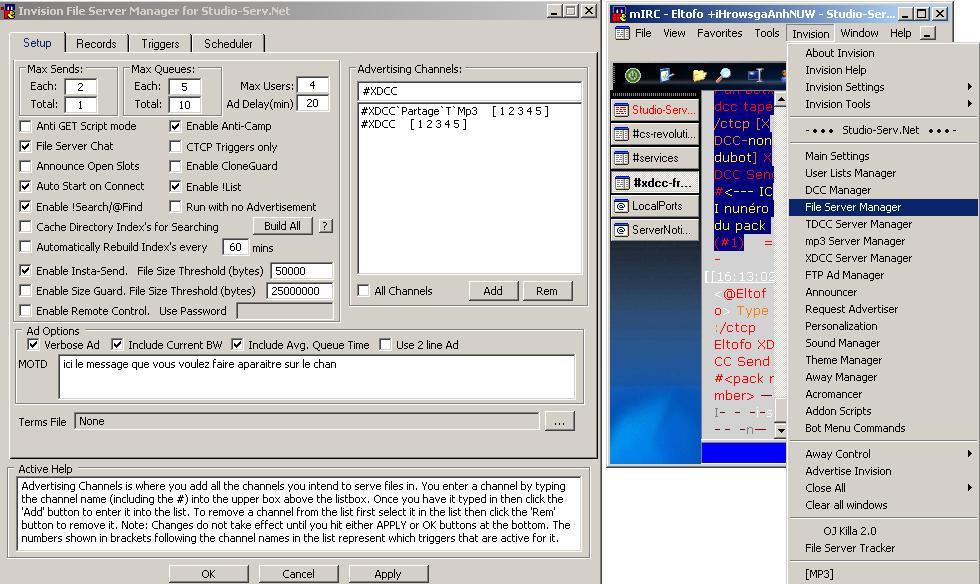The height and width of the screenshot is (584, 980).
Task: Click the green connect icon in mIRC toolbar
Action: (x=633, y=76)
